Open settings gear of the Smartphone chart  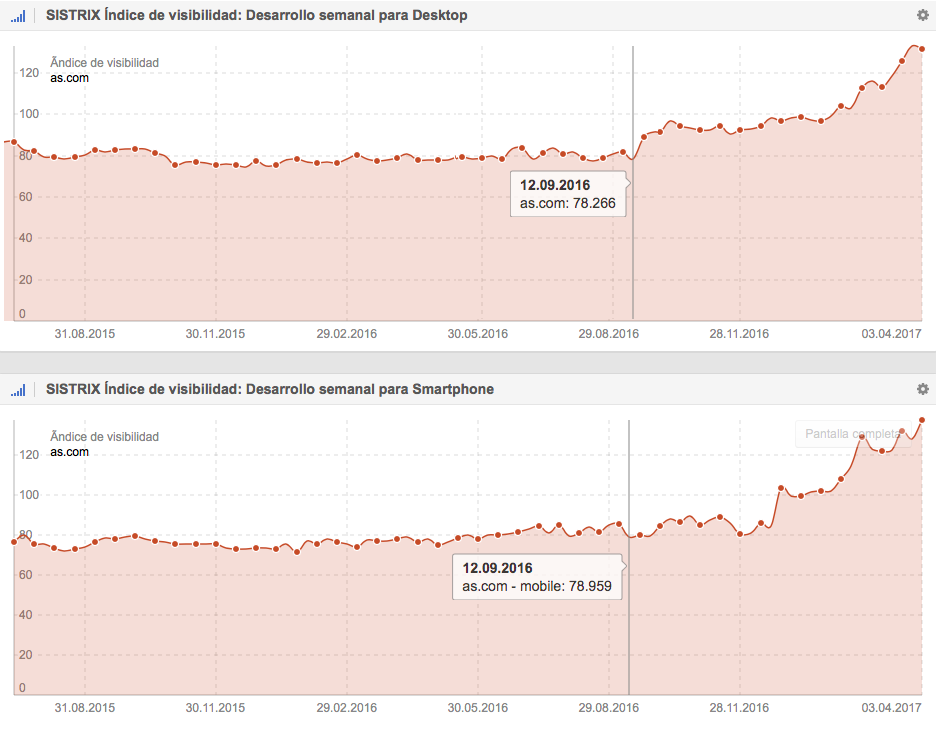point(922,389)
